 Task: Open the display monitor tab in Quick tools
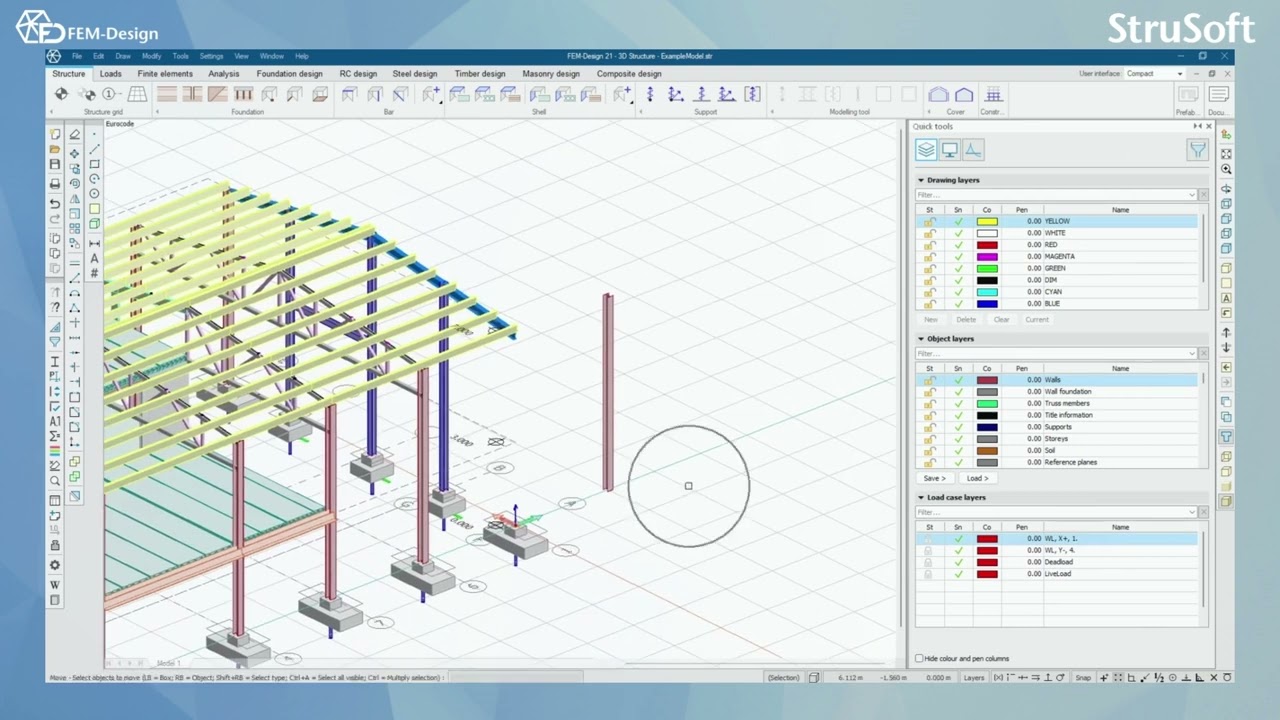click(949, 150)
